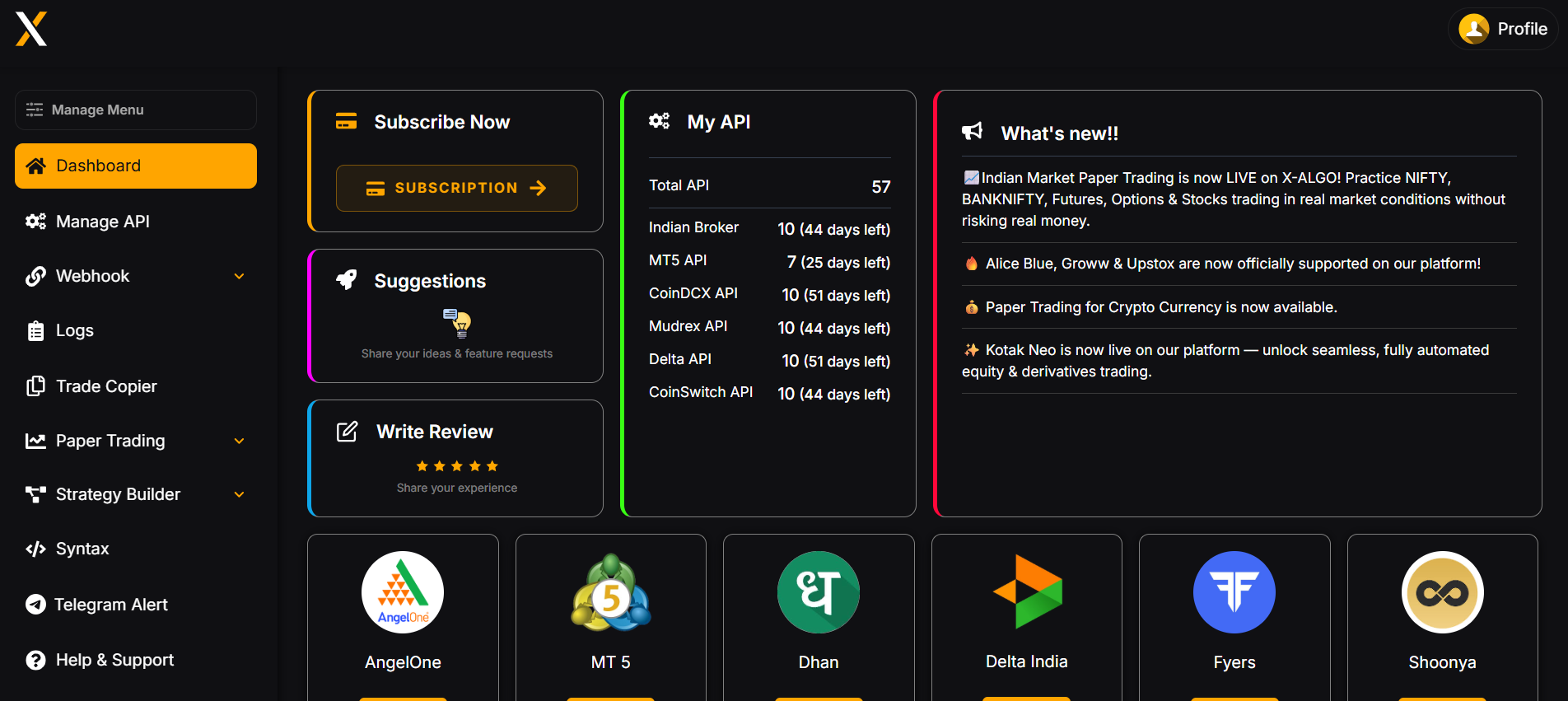Viewport: 1568px width, 701px height.
Task: Click the Manage Menu button
Action: tap(136, 110)
